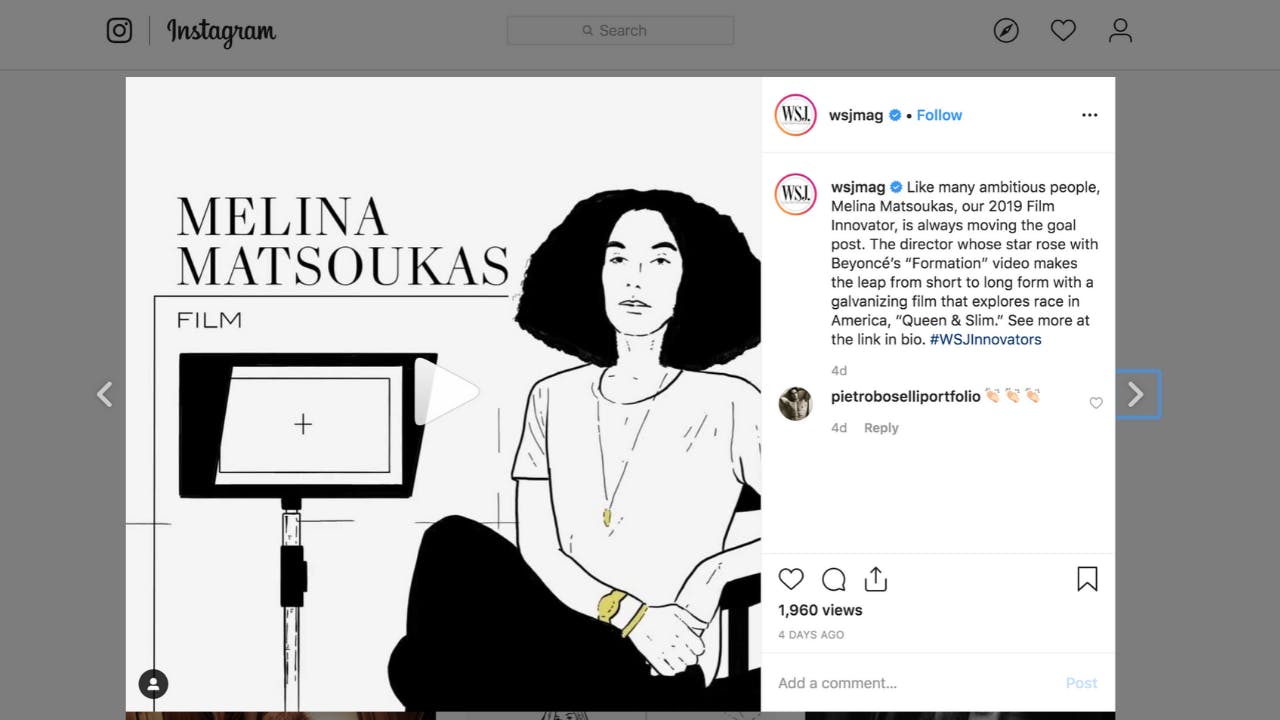Save the post with the bookmark icon
The height and width of the screenshot is (720, 1280).
coord(1087,579)
